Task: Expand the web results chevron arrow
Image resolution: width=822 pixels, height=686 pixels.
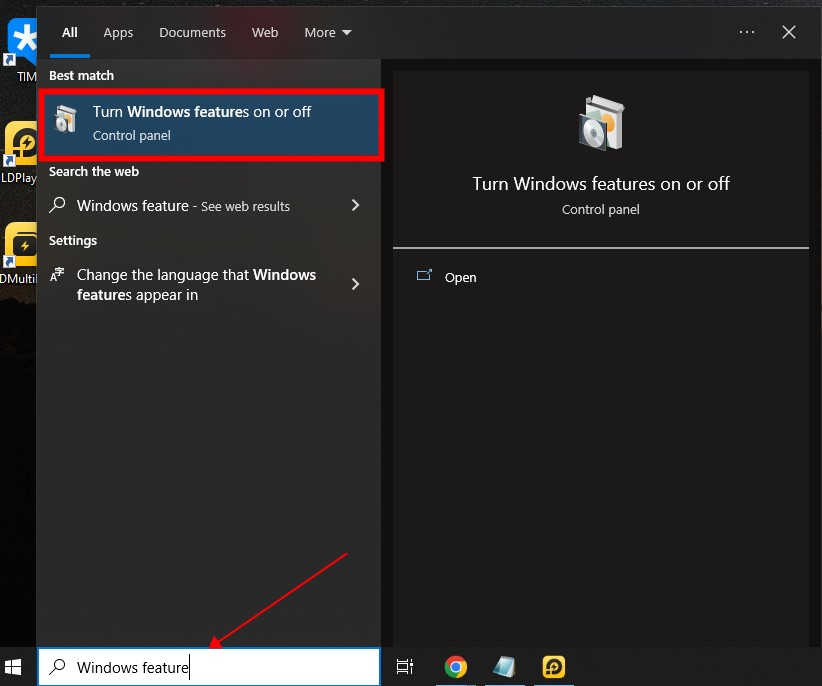Action: pos(355,205)
